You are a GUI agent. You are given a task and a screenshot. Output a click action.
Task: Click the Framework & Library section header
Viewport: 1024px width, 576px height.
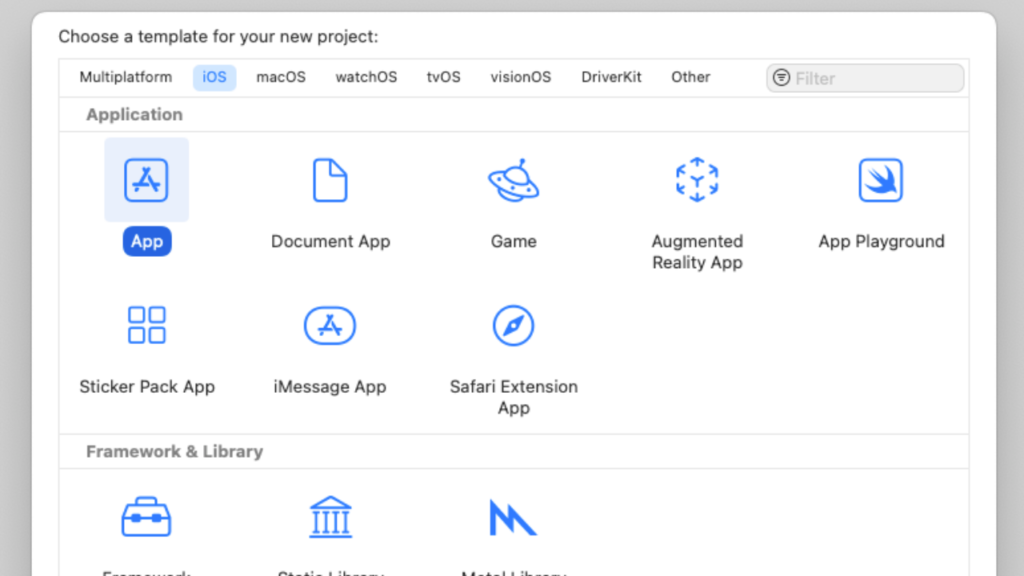174,452
